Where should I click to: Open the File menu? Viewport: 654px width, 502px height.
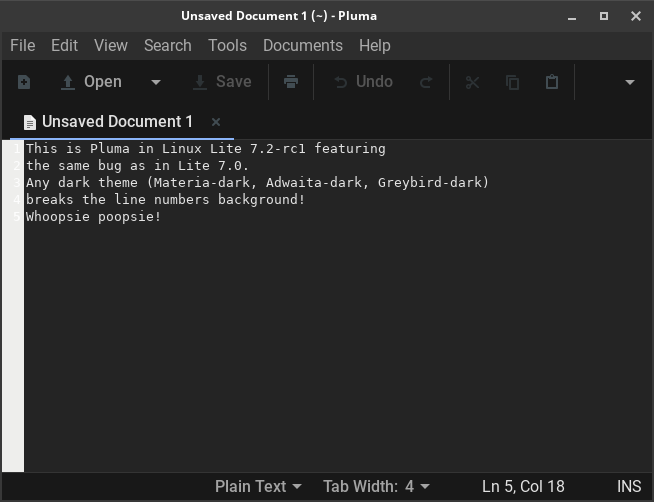point(22,45)
